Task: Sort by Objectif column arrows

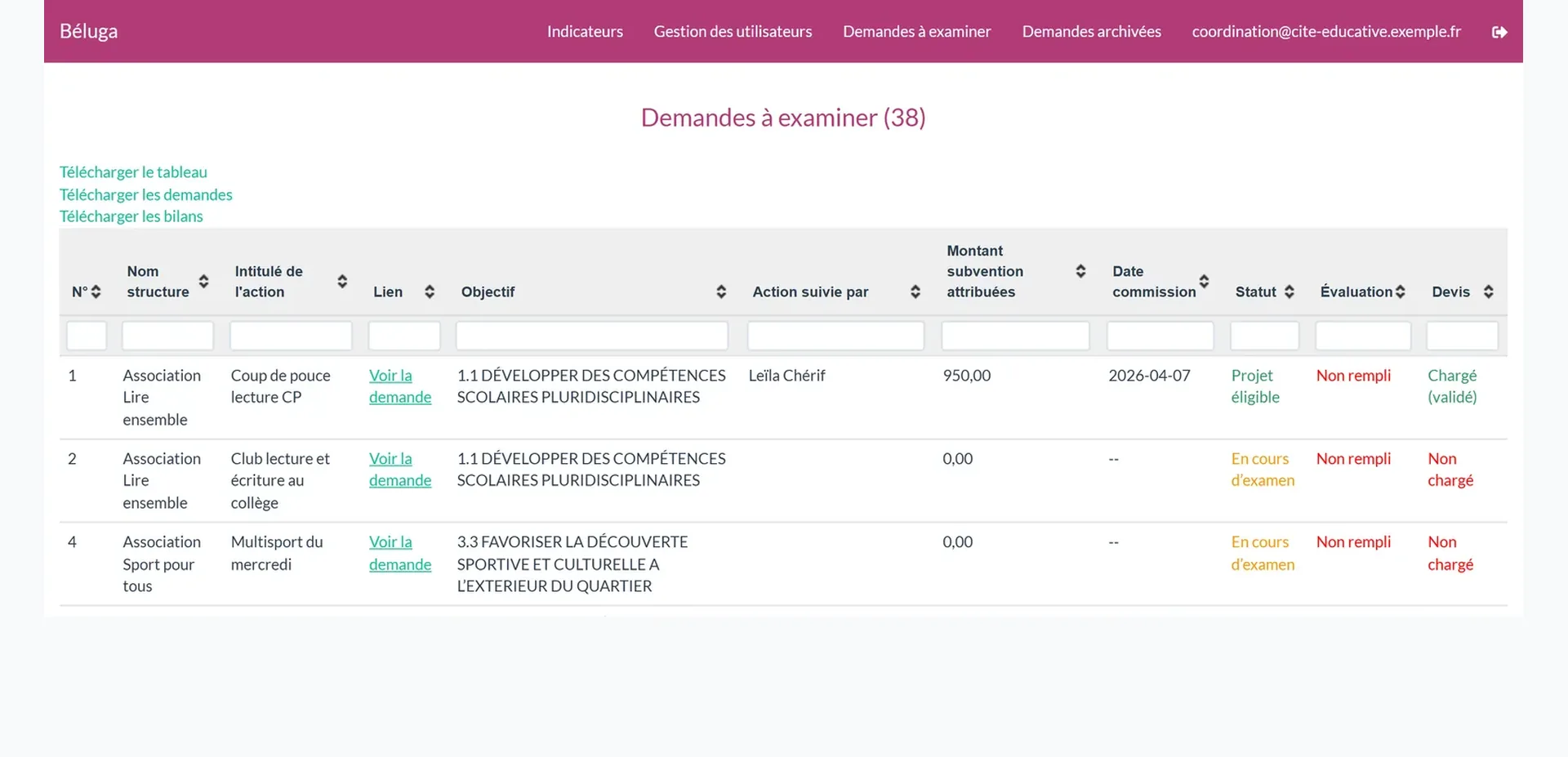Action: [x=721, y=292]
